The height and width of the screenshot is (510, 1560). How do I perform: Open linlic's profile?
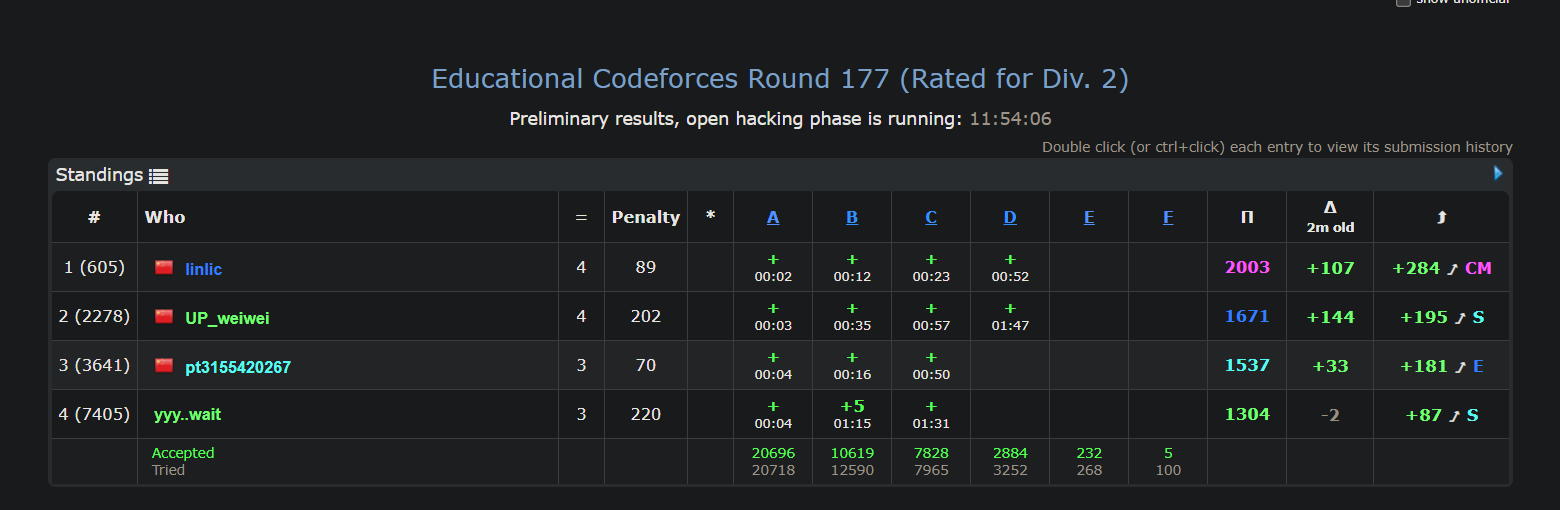pyautogui.click(x=204, y=269)
